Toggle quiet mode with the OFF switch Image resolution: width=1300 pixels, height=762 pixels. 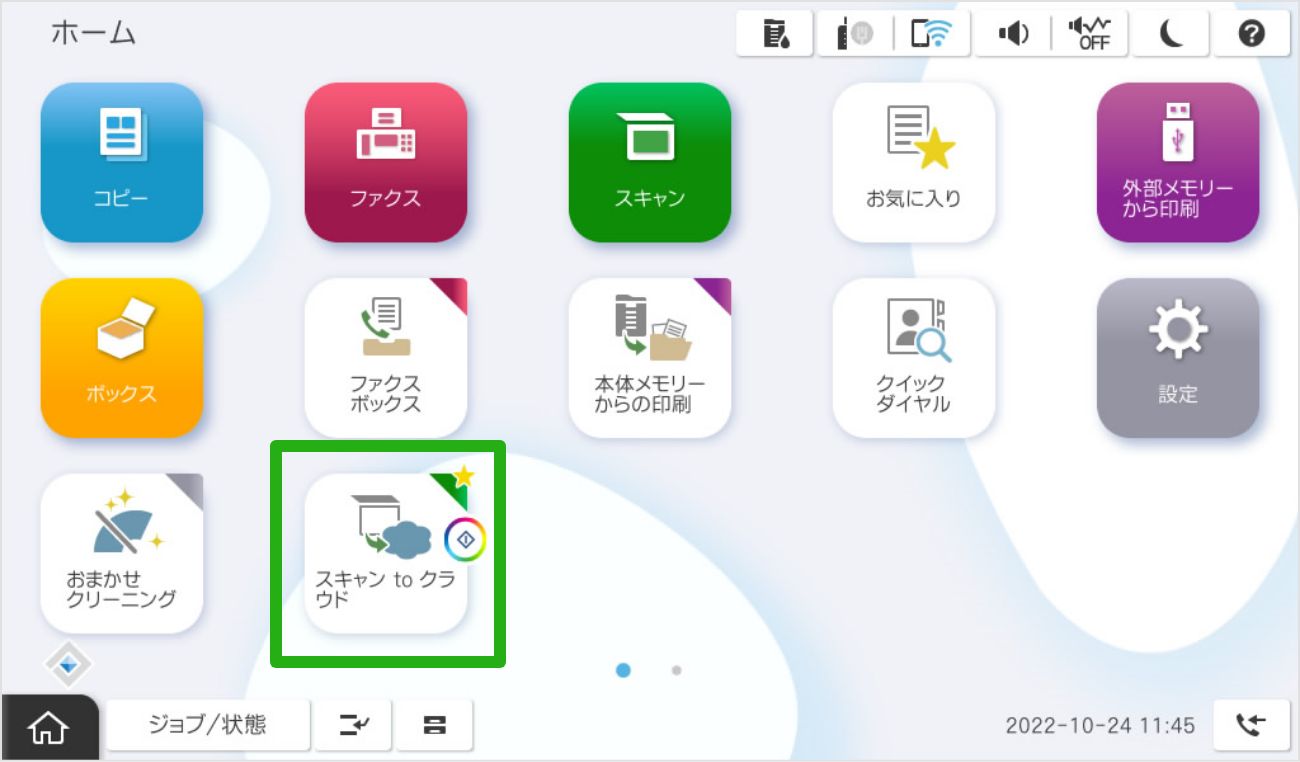(x=1090, y=33)
